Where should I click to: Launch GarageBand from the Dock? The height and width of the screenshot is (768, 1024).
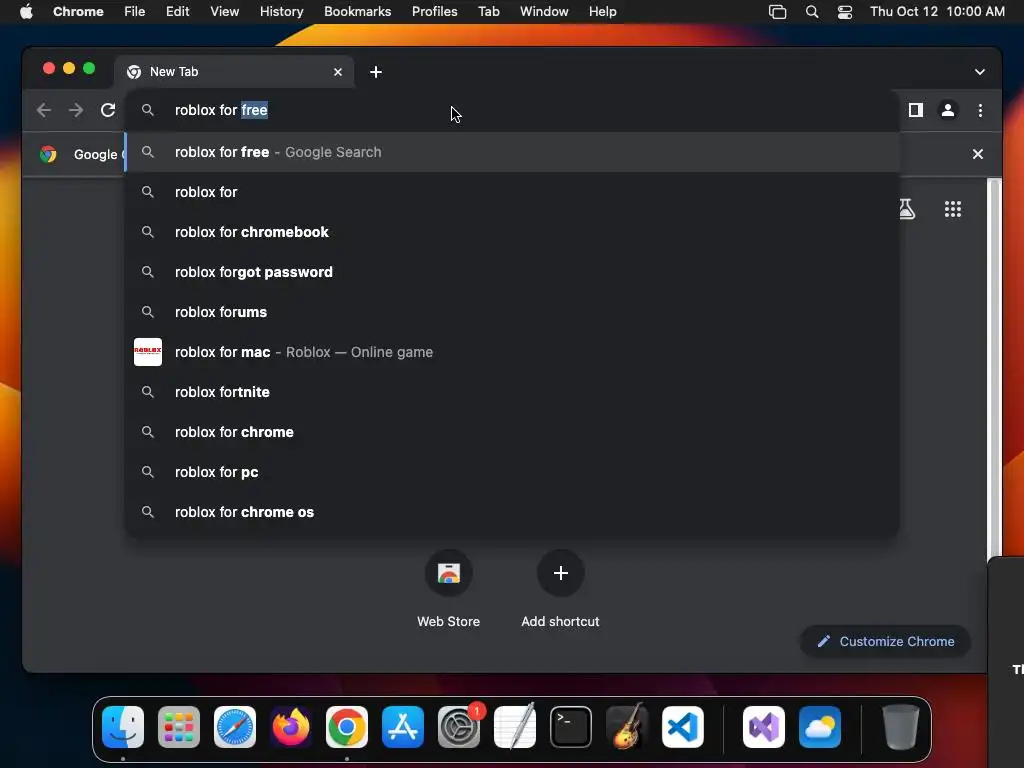coord(627,727)
